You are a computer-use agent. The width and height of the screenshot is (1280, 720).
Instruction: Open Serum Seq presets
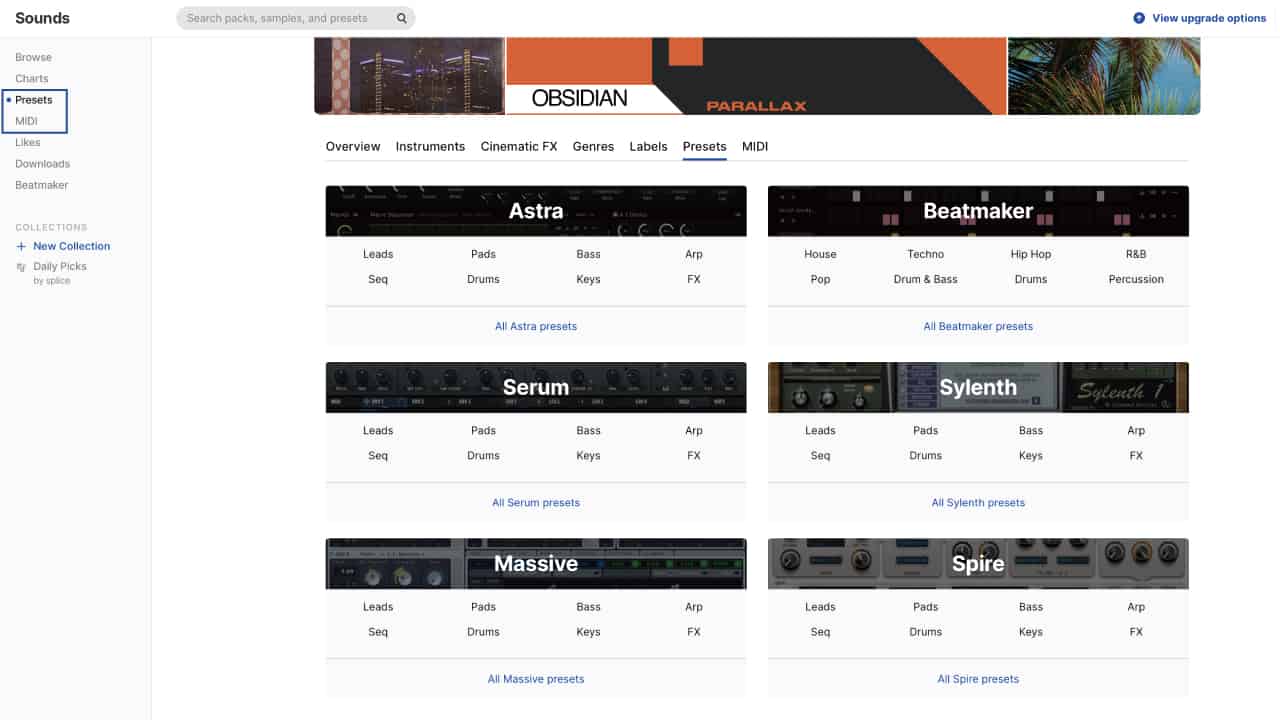378,455
